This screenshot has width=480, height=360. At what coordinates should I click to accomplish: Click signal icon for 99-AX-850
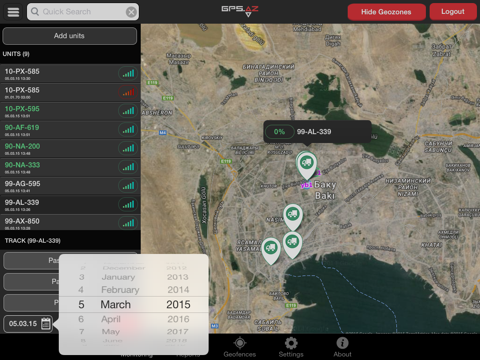128,223
